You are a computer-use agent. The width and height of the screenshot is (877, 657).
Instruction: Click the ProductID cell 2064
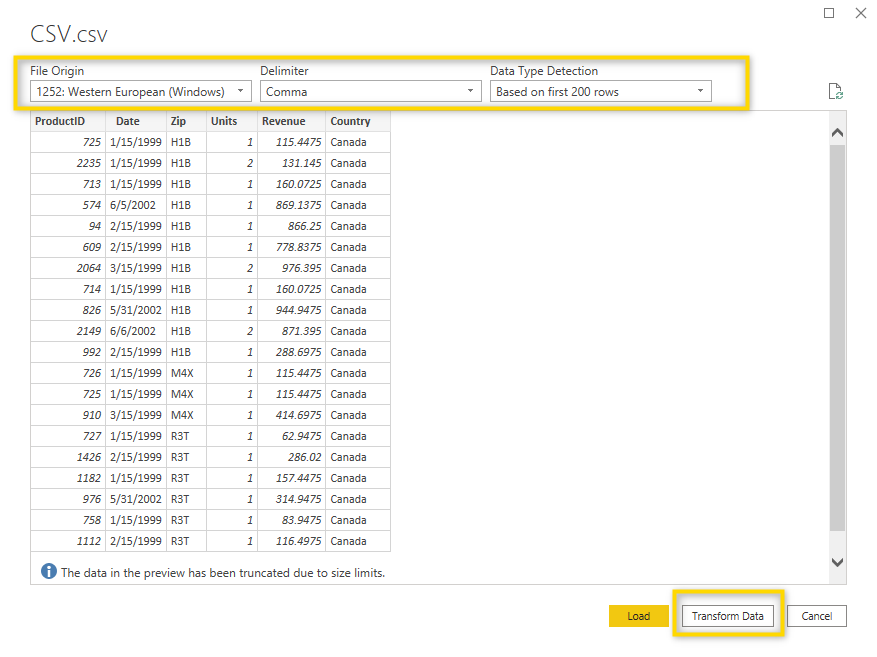click(x=68, y=268)
